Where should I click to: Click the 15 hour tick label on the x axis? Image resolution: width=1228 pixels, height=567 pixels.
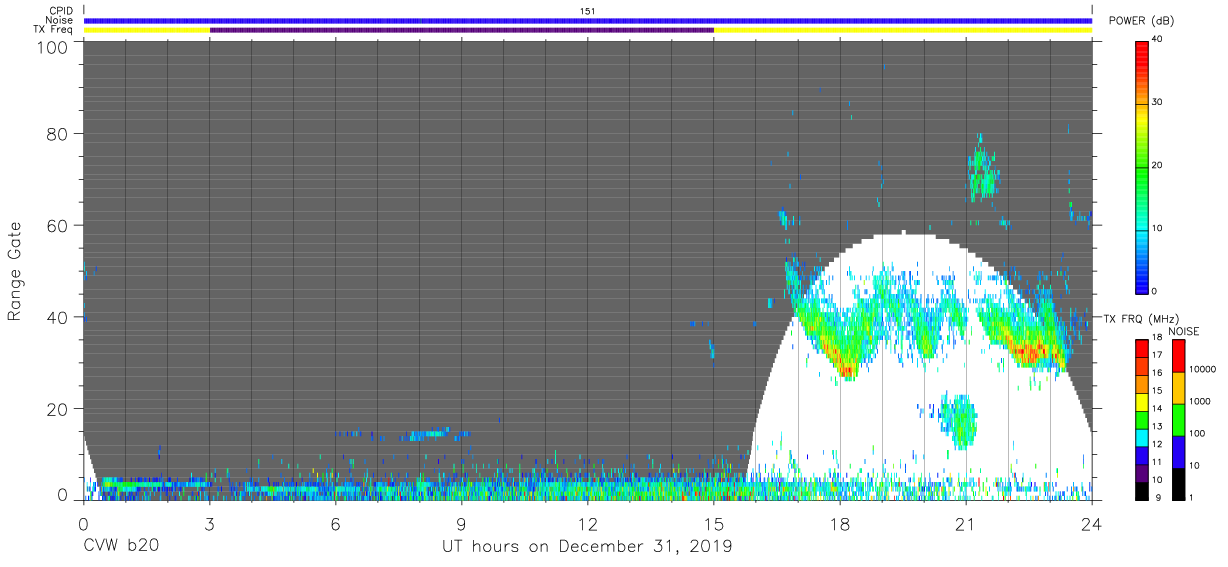click(x=714, y=523)
